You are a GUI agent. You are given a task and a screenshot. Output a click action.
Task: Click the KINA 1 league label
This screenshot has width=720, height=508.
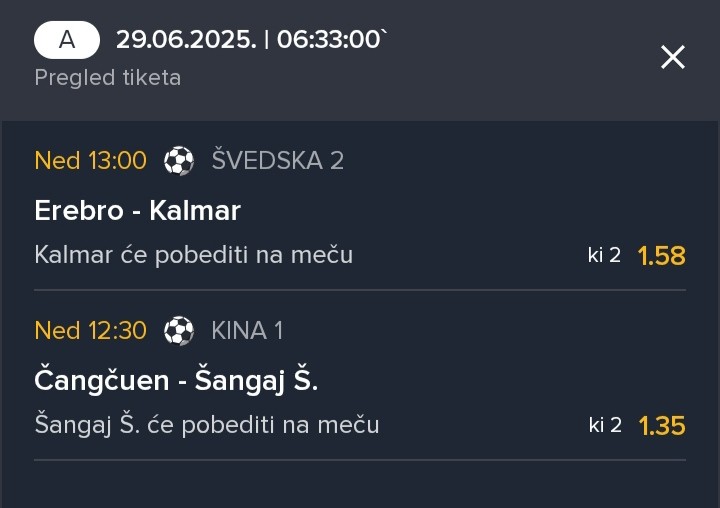247,331
